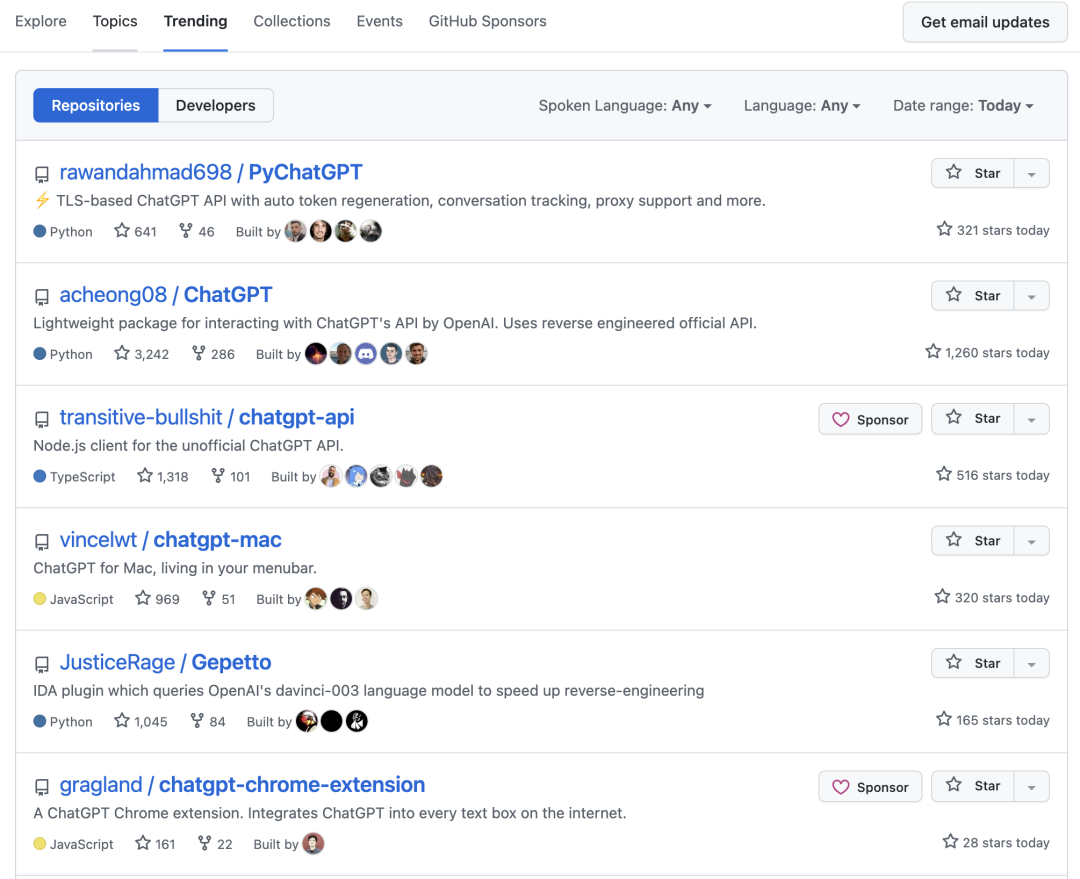1080x879 pixels.
Task: Star the acheong08 / ChatGPT repository
Action: tap(973, 296)
